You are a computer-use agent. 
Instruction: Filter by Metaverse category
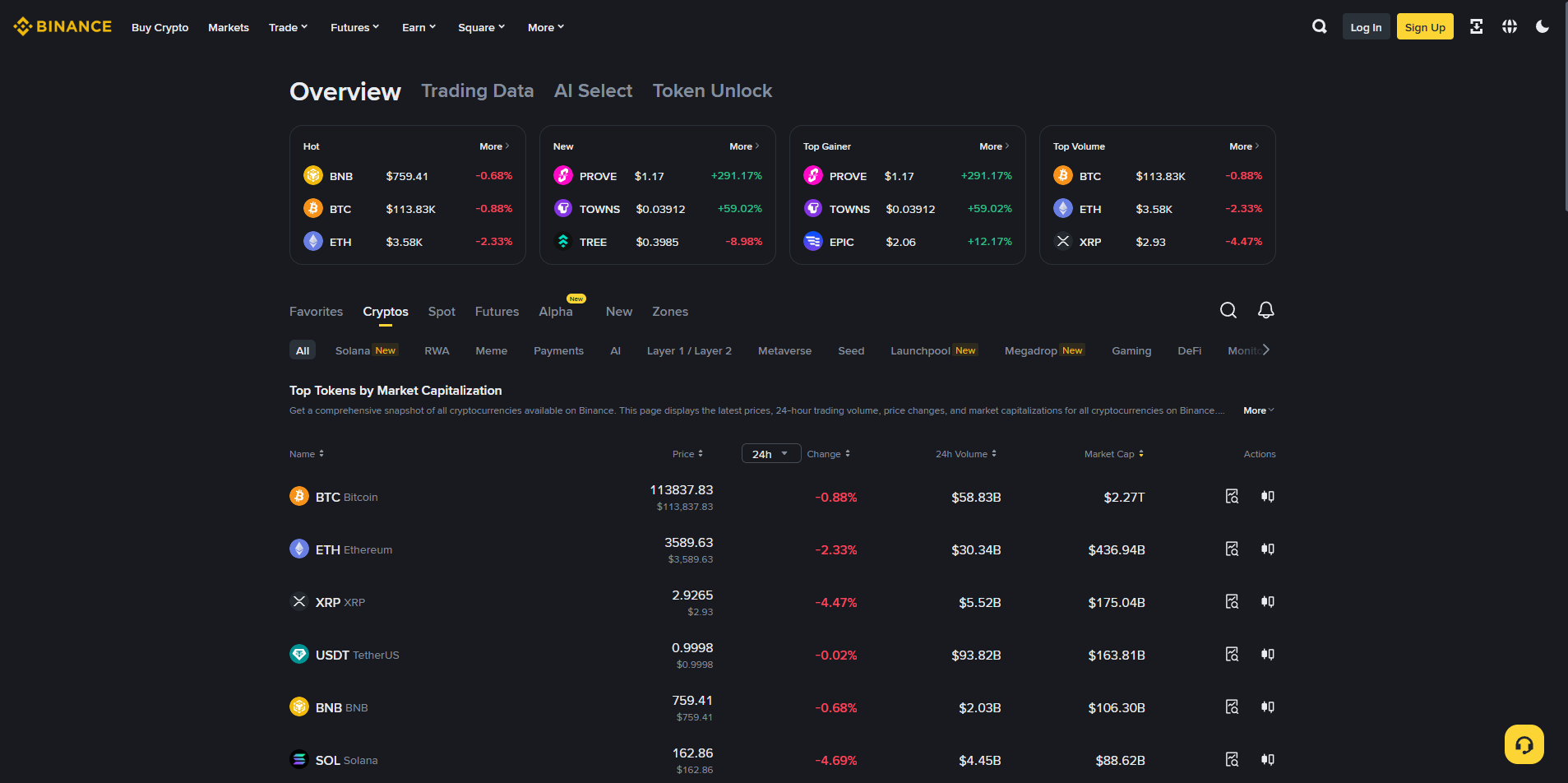[x=784, y=350]
